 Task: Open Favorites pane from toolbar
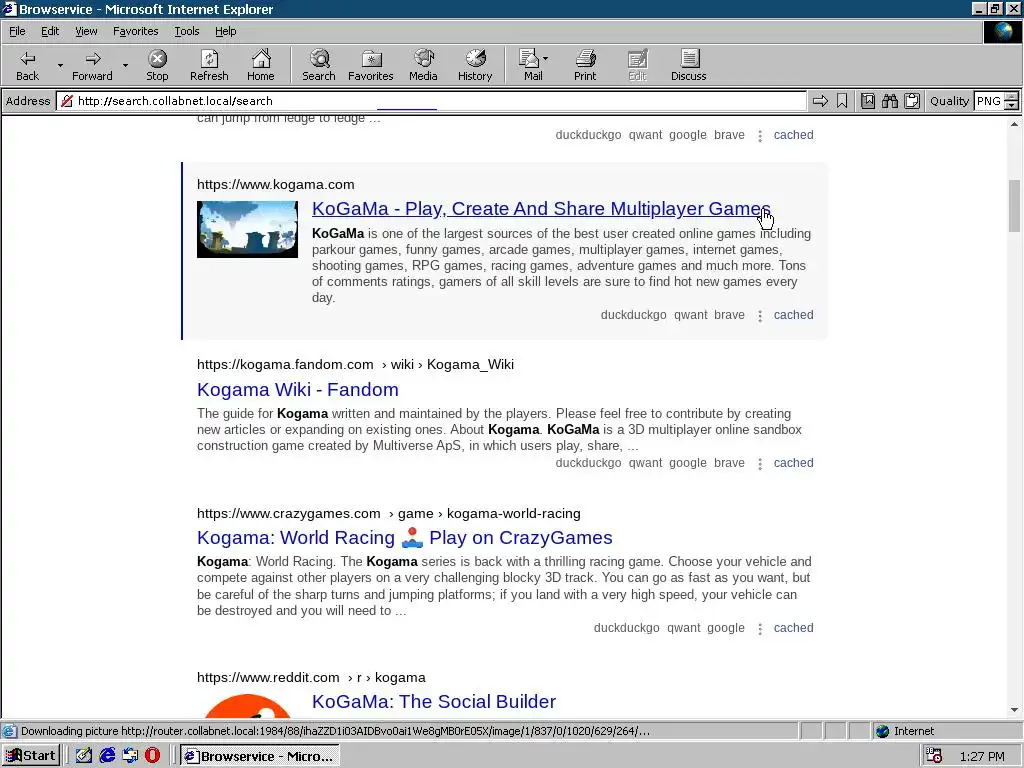click(x=370, y=65)
